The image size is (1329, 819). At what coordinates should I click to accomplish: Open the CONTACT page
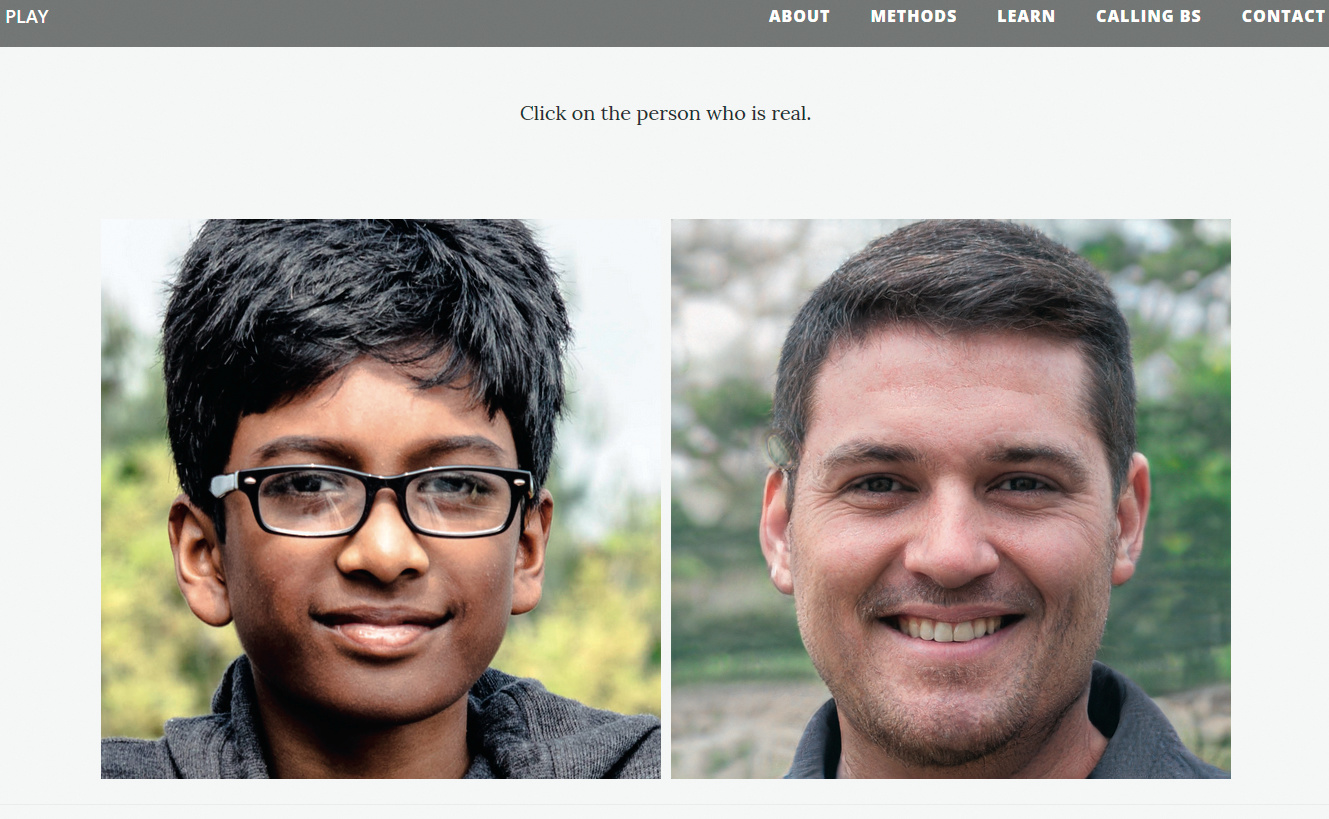point(1283,16)
